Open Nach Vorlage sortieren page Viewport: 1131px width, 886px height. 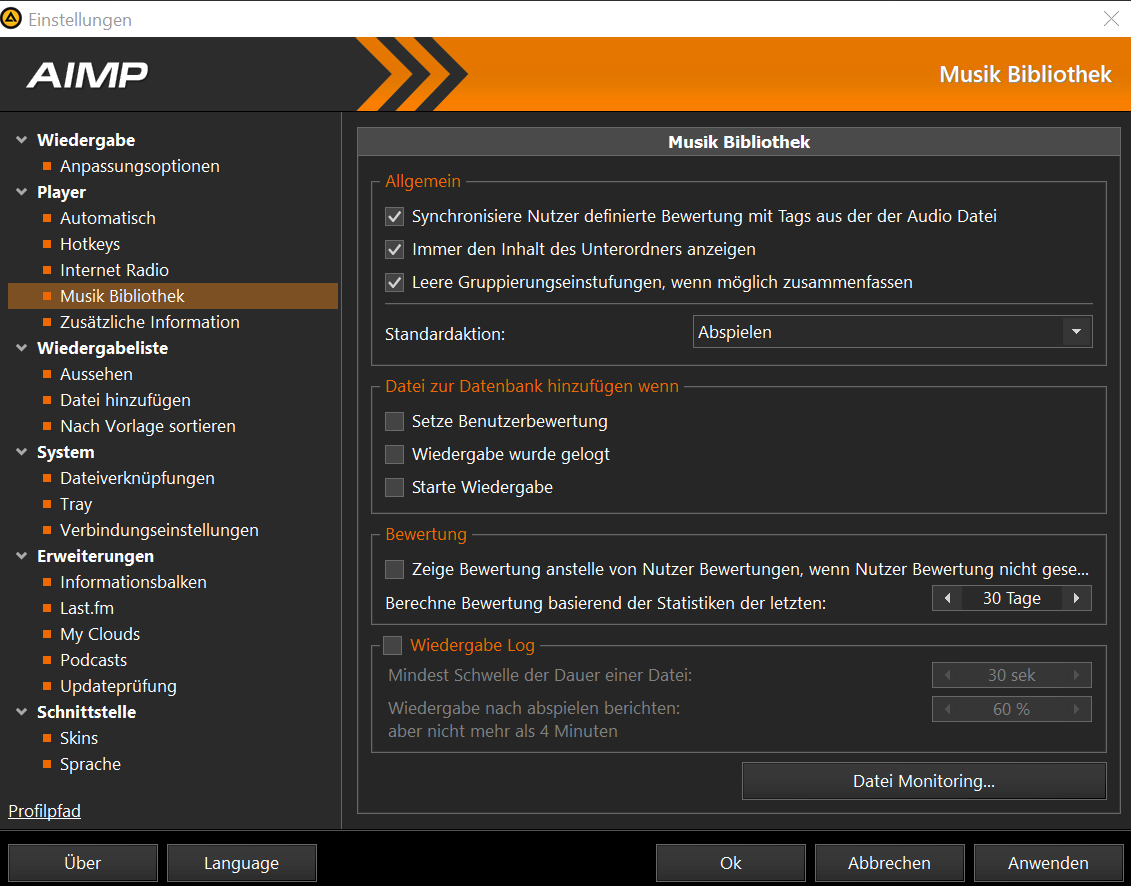[x=148, y=426]
